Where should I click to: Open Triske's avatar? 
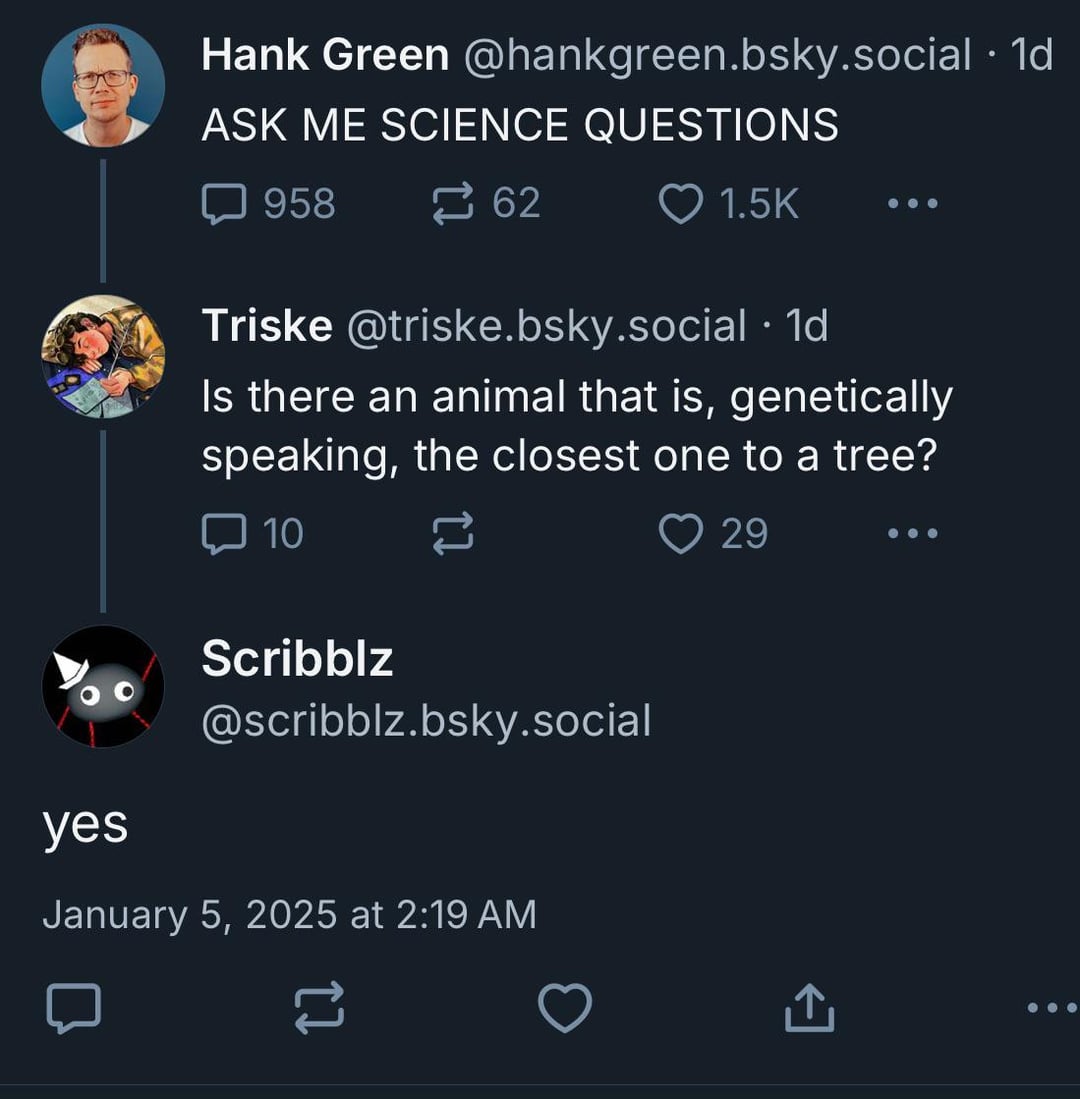(103, 356)
